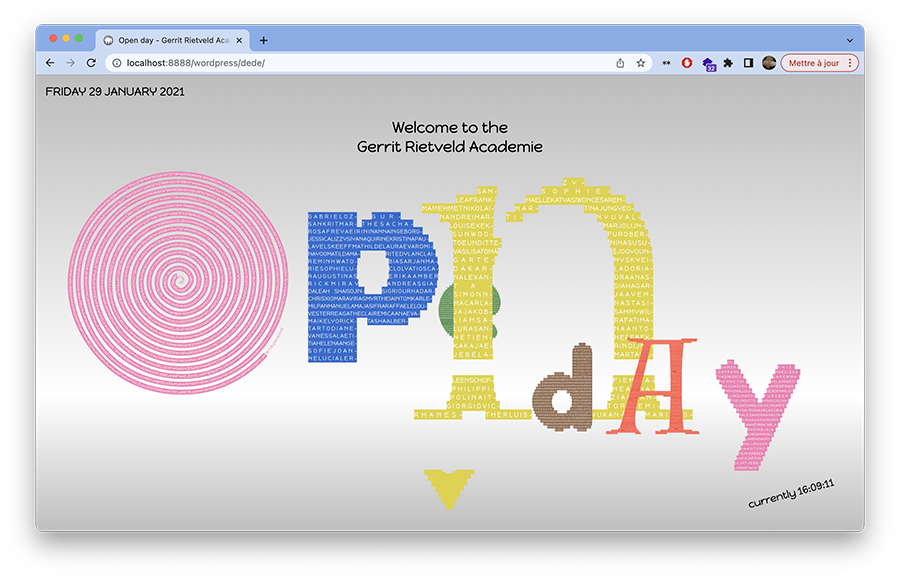This screenshot has width=900, height=579.
Task: Open the Extensions puzzle-piece menu
Action: coord(728,63)
